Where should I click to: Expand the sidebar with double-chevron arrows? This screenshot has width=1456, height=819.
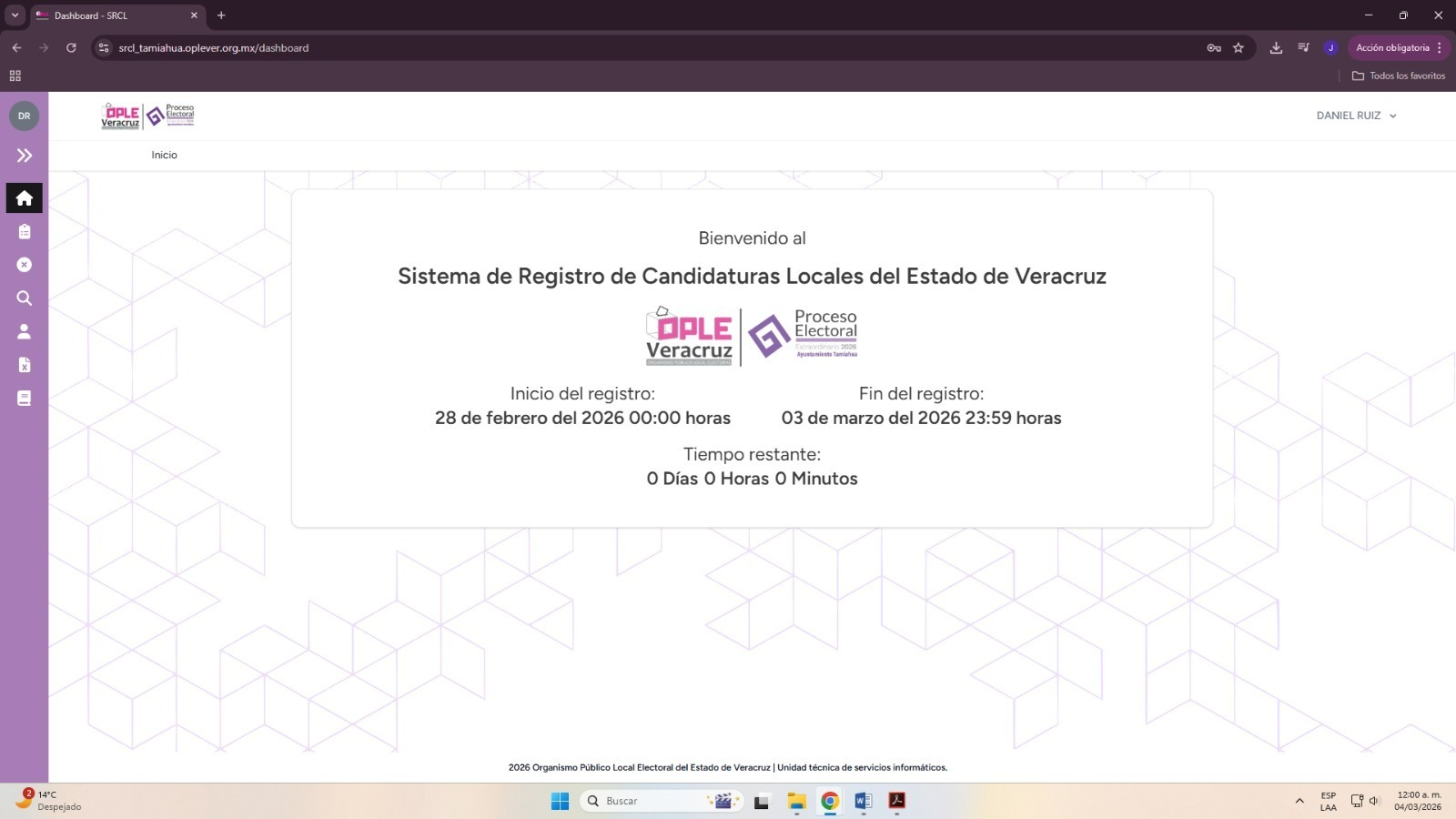tap(25, 156)
